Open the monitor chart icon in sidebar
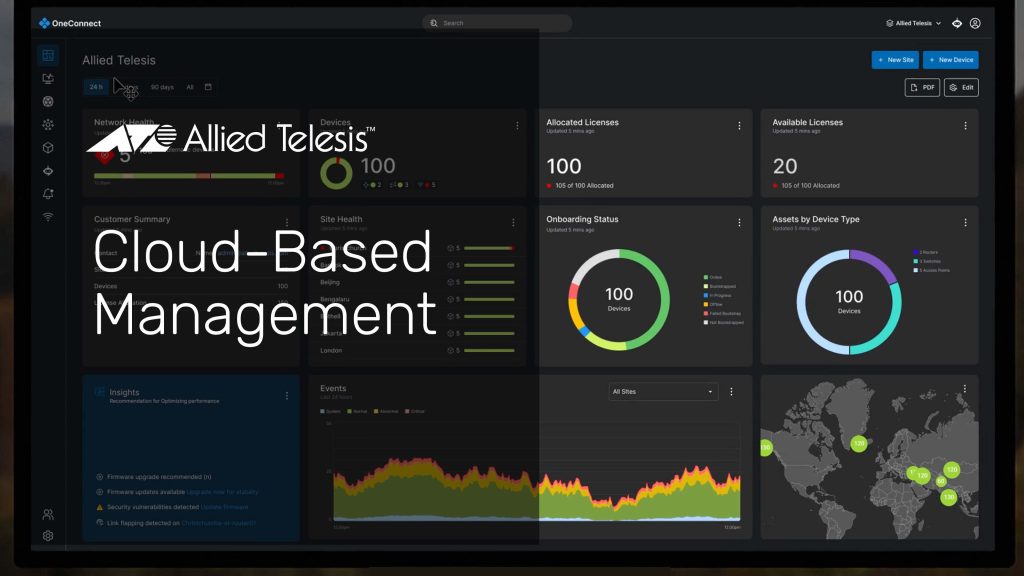The image size is (1024, 576). tap(48, 79)
